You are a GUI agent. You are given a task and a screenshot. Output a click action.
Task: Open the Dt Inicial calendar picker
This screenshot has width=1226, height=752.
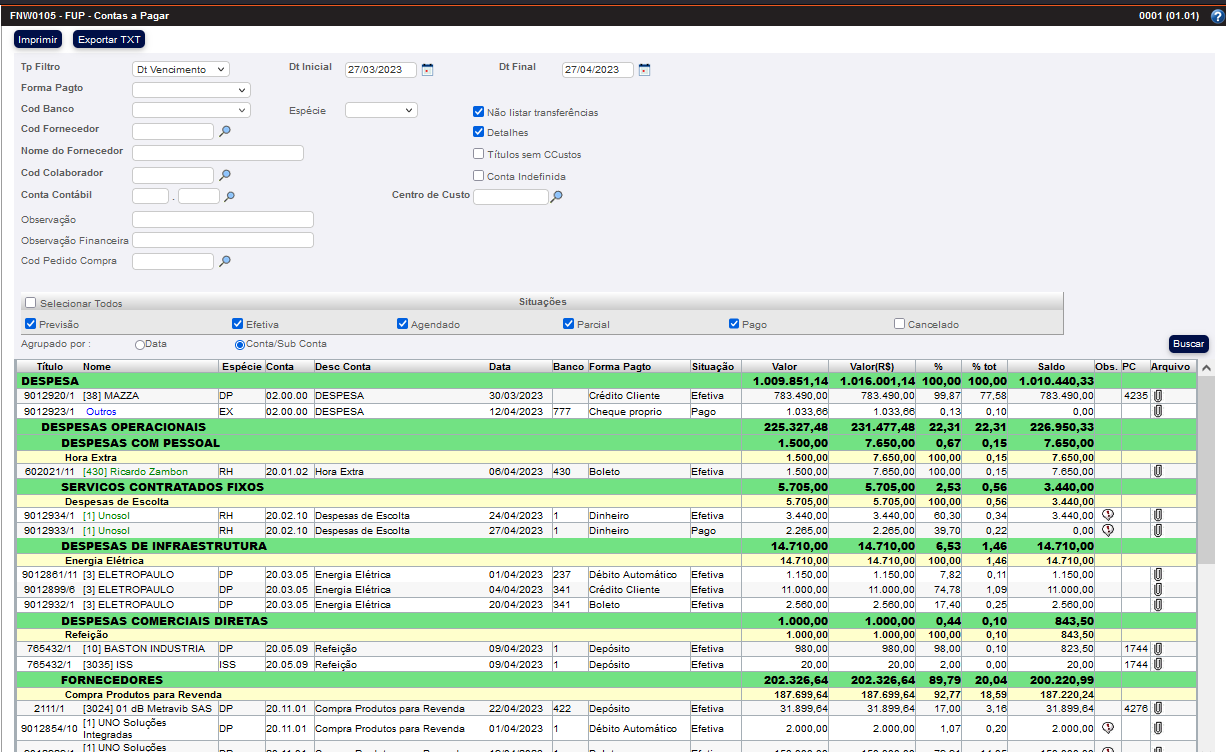427,70
